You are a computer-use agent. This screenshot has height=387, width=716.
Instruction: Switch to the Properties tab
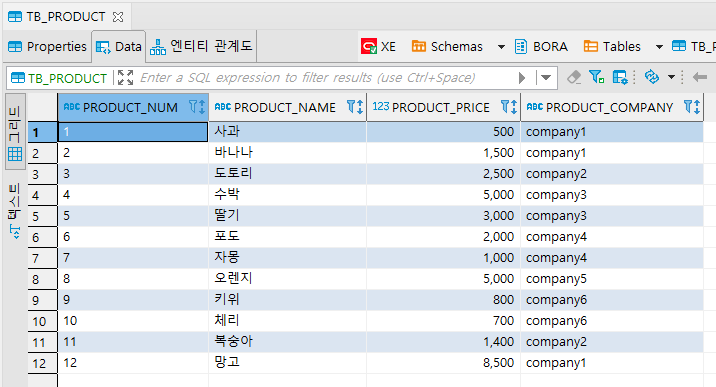pos(47,47)
